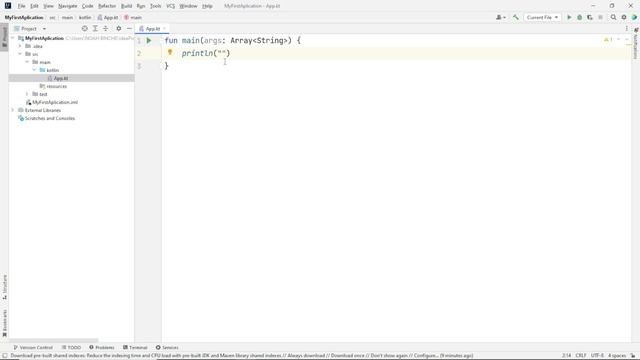640x360 pixels.
Task: Open the Edit menu
Action: click(x=34, y=6)
